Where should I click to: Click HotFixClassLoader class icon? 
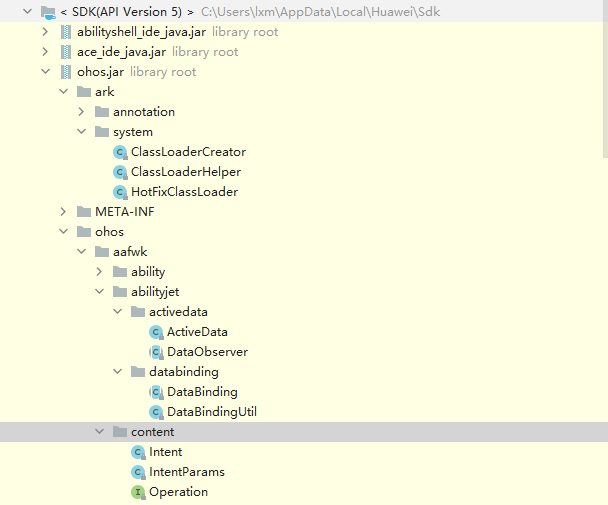[120, 192]
